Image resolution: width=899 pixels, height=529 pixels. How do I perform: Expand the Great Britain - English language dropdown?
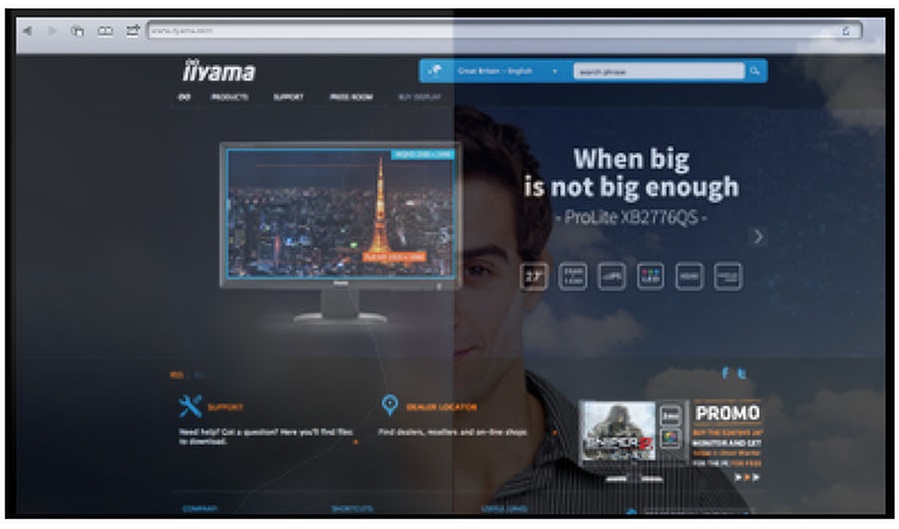(507, 71)
